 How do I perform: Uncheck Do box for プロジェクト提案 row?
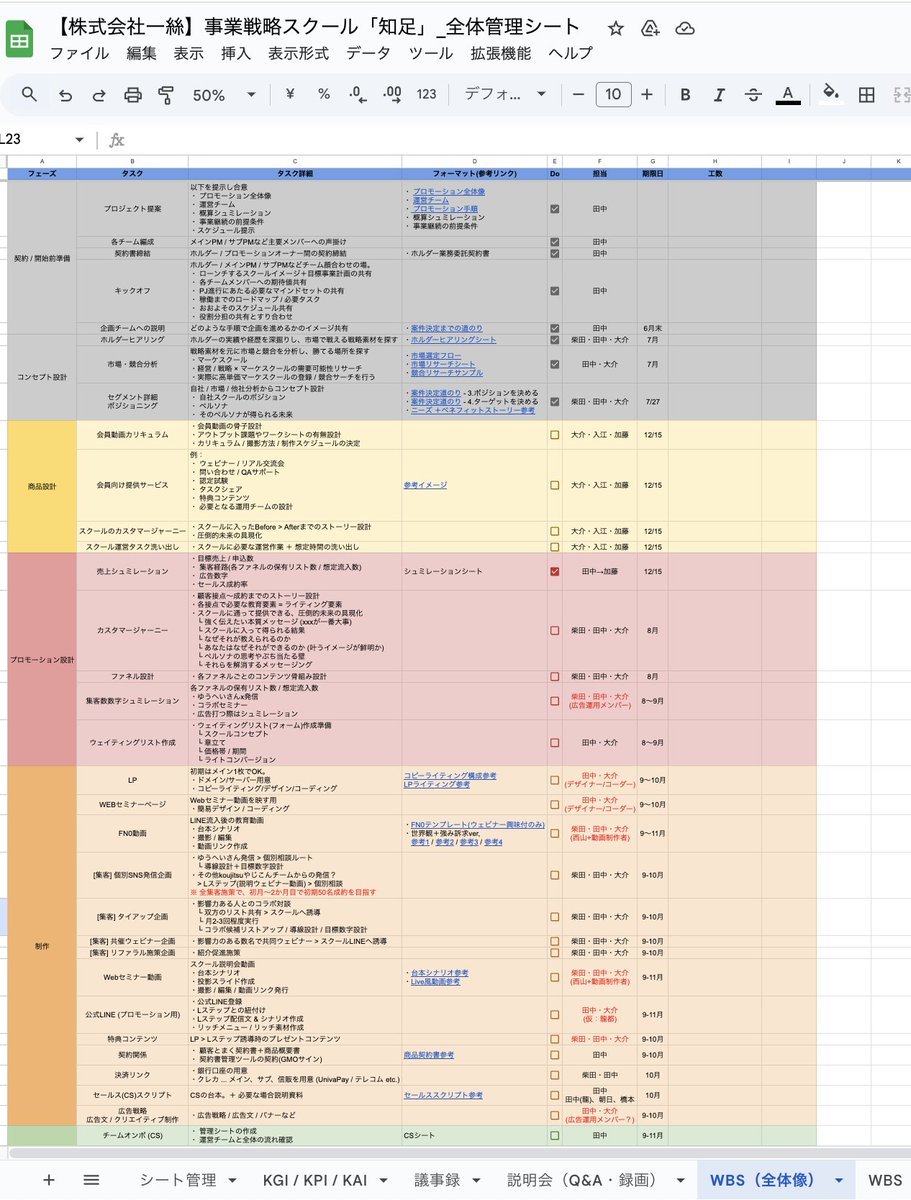coord(554,209)
